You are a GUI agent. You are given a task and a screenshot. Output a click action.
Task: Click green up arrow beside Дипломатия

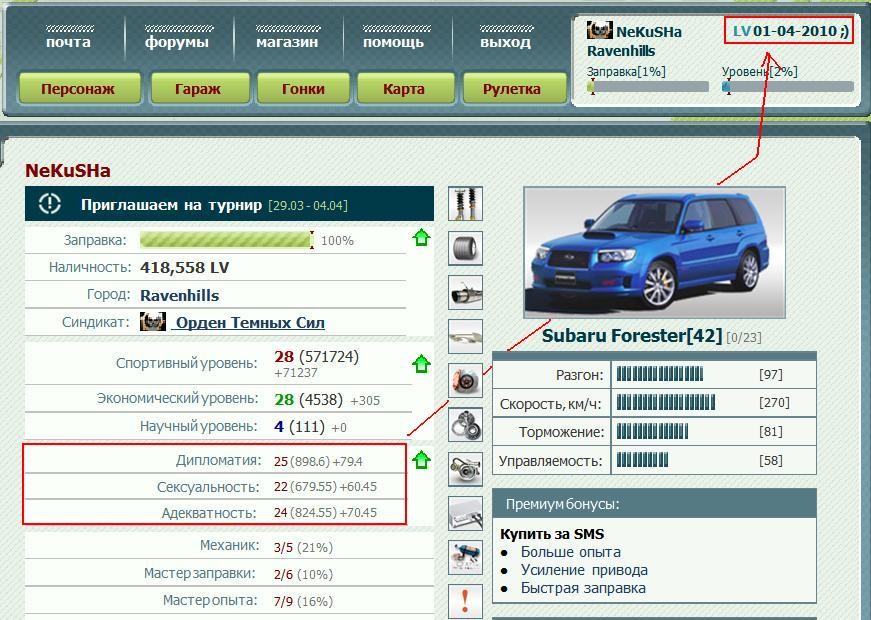pos(422,459)
